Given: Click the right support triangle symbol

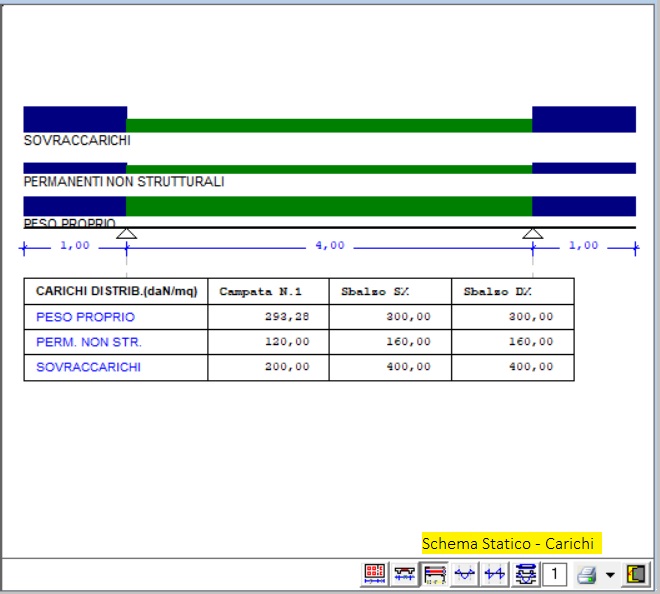Looking at the screenshot, I should [532, 233].
